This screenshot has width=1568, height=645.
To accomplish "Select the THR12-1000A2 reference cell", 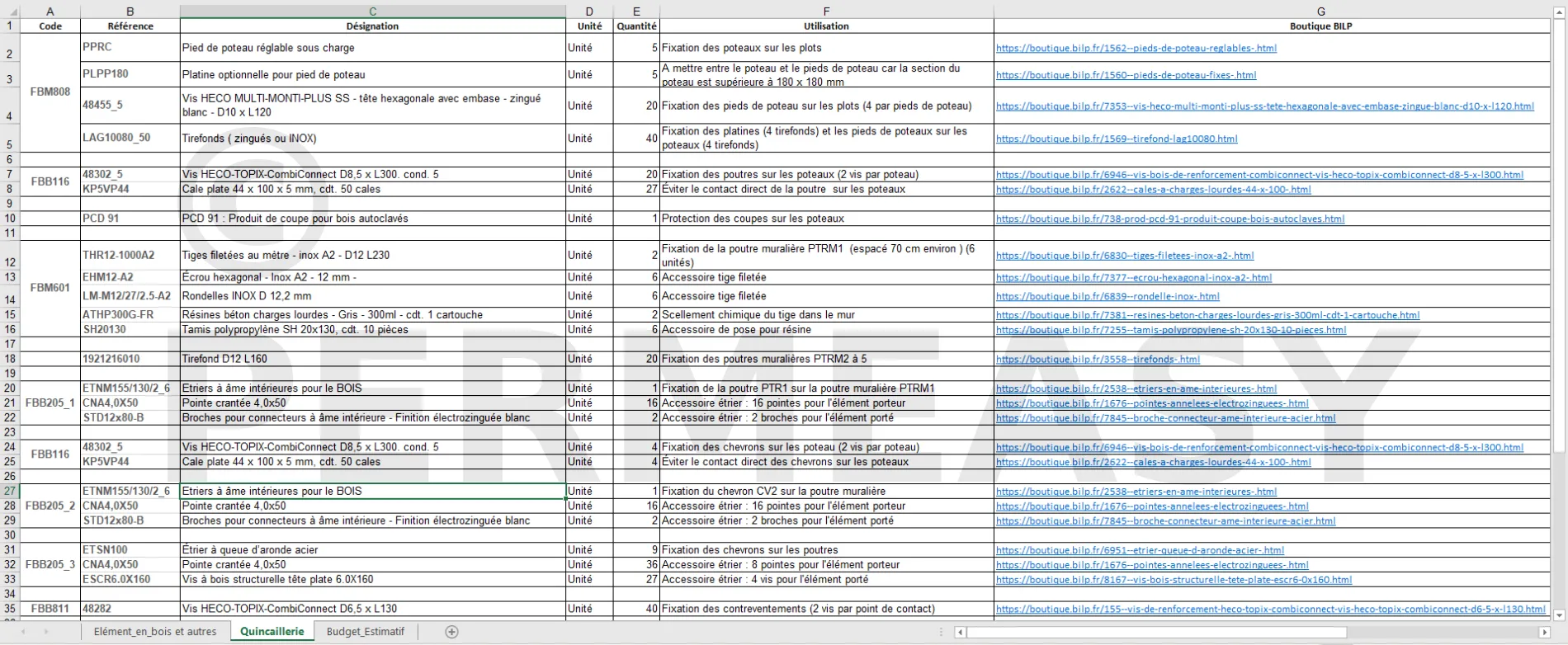I will pyautogui.click(x=130, y=255).
